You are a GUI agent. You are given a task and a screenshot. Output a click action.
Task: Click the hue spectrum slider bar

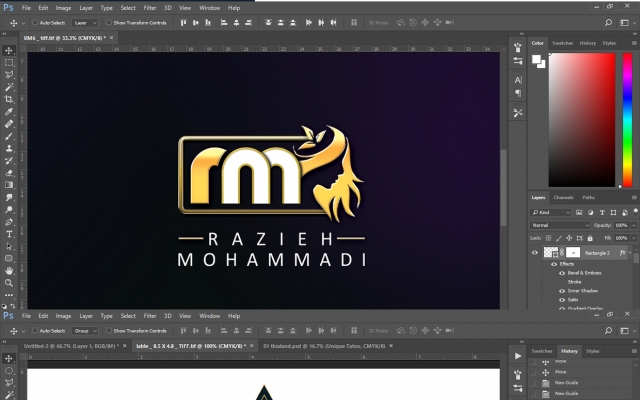[x=627, y=120]
